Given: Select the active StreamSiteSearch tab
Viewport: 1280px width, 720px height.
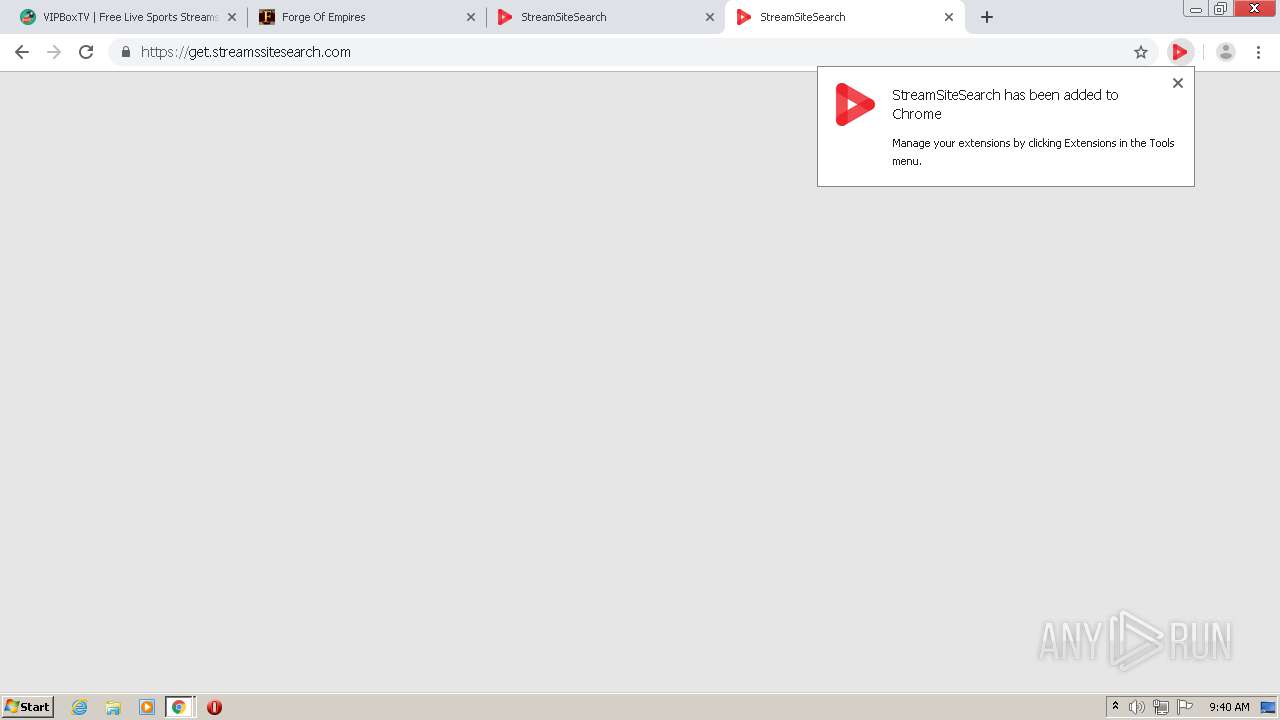Looking at the screenshot, I should tap(845, 17).
